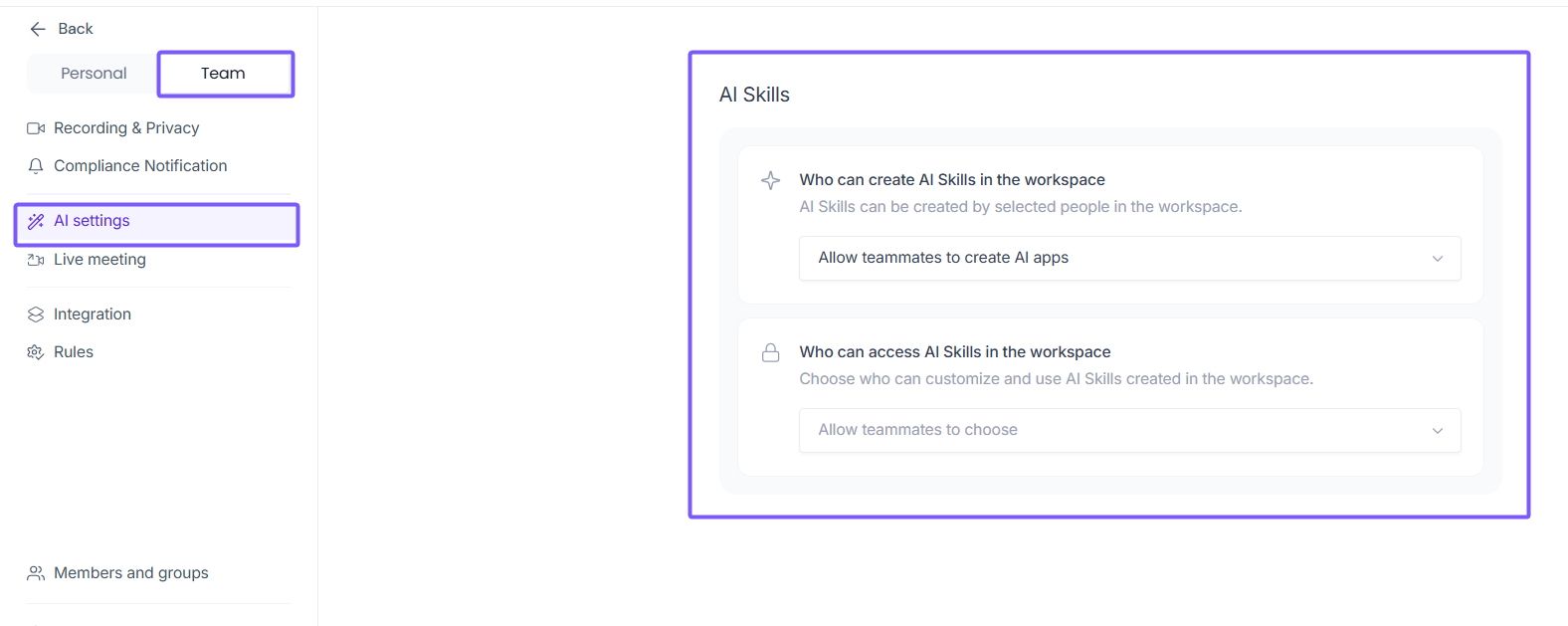Click the Members and groups people icon
Image resolution: width=1568 pixels, height=626 pixels.
pyautogui.click(x=36, y=573)
